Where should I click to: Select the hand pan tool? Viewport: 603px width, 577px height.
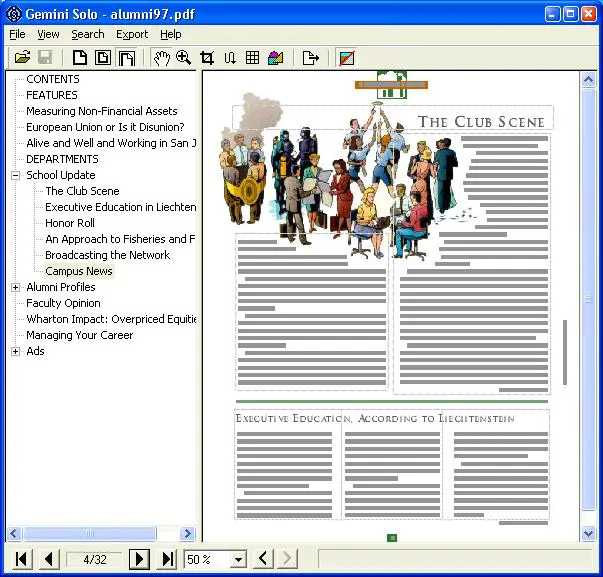161,58
